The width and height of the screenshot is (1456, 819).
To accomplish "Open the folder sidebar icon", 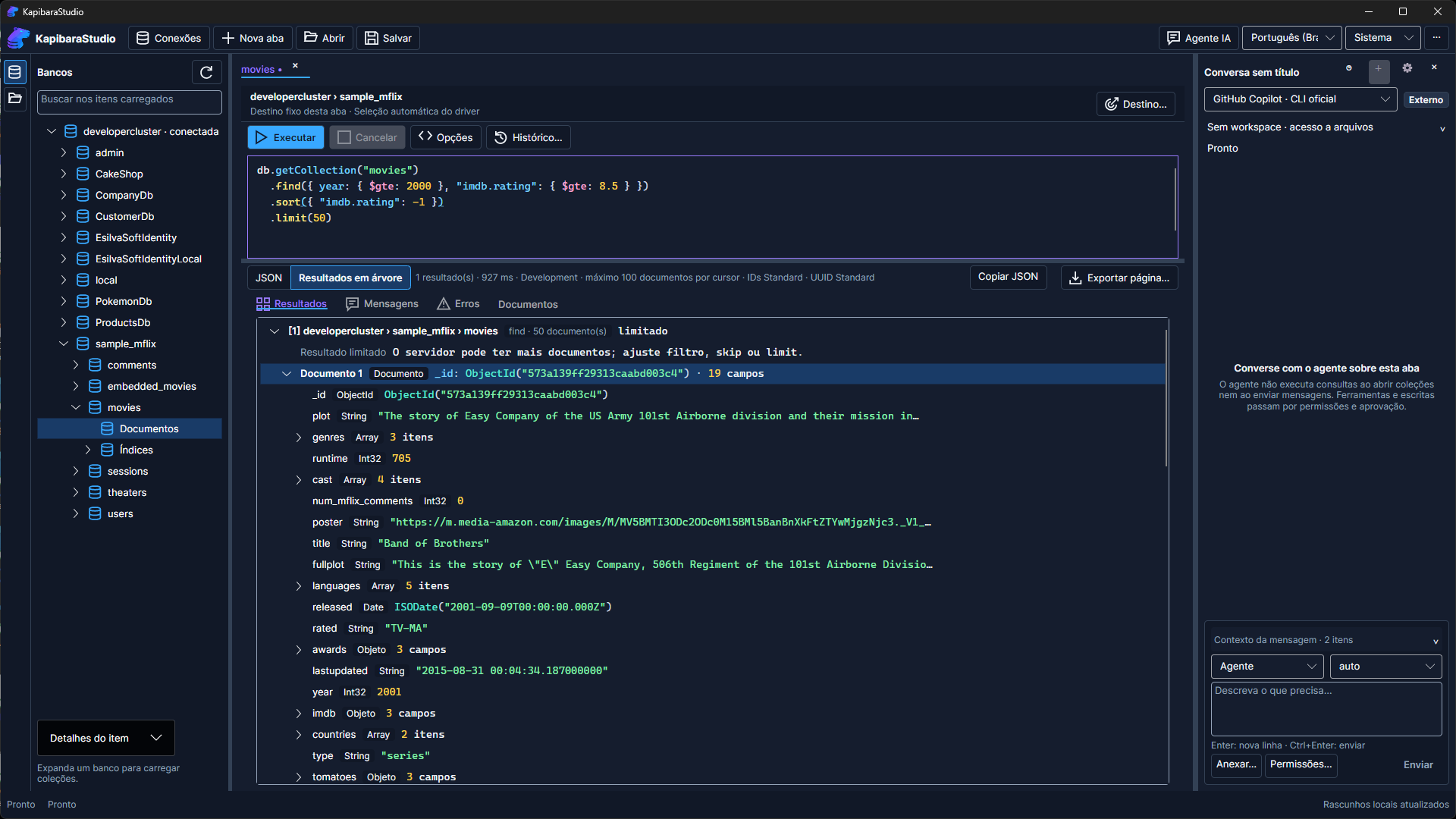I will click(14, 99).
